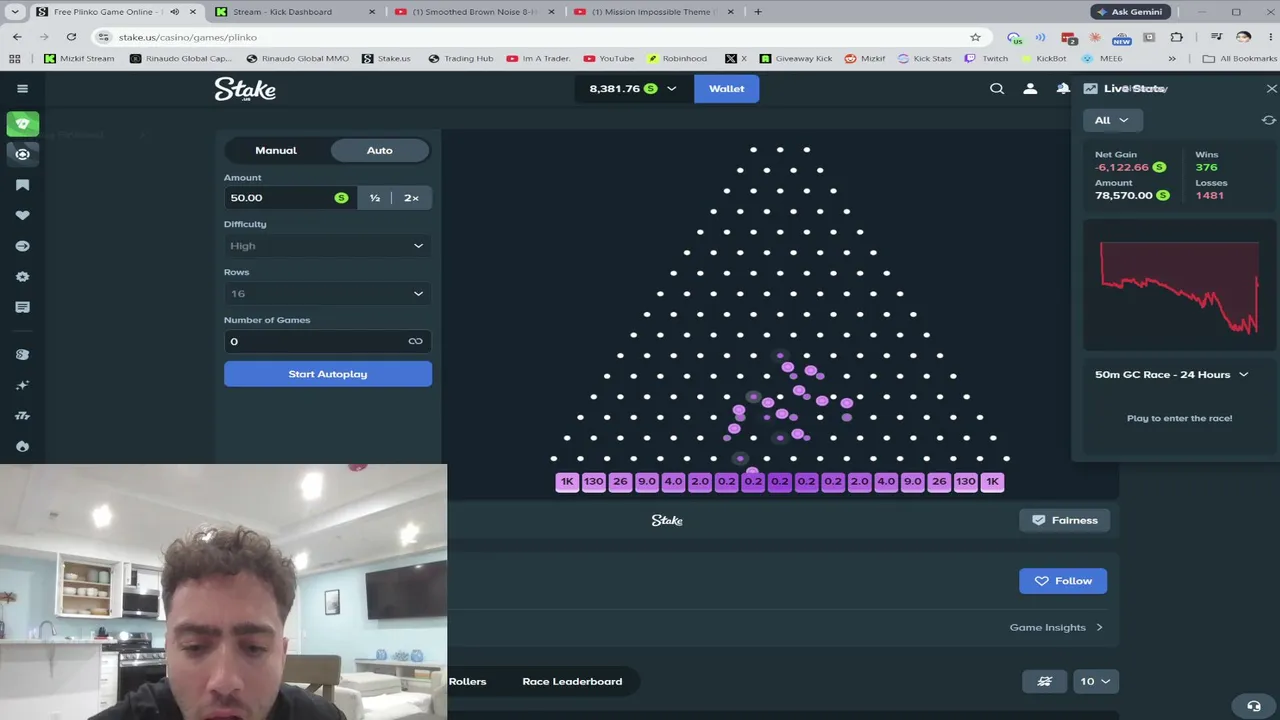
Task: Click the Amount input field
Action: pyautogui.click(x=290, y=198)
